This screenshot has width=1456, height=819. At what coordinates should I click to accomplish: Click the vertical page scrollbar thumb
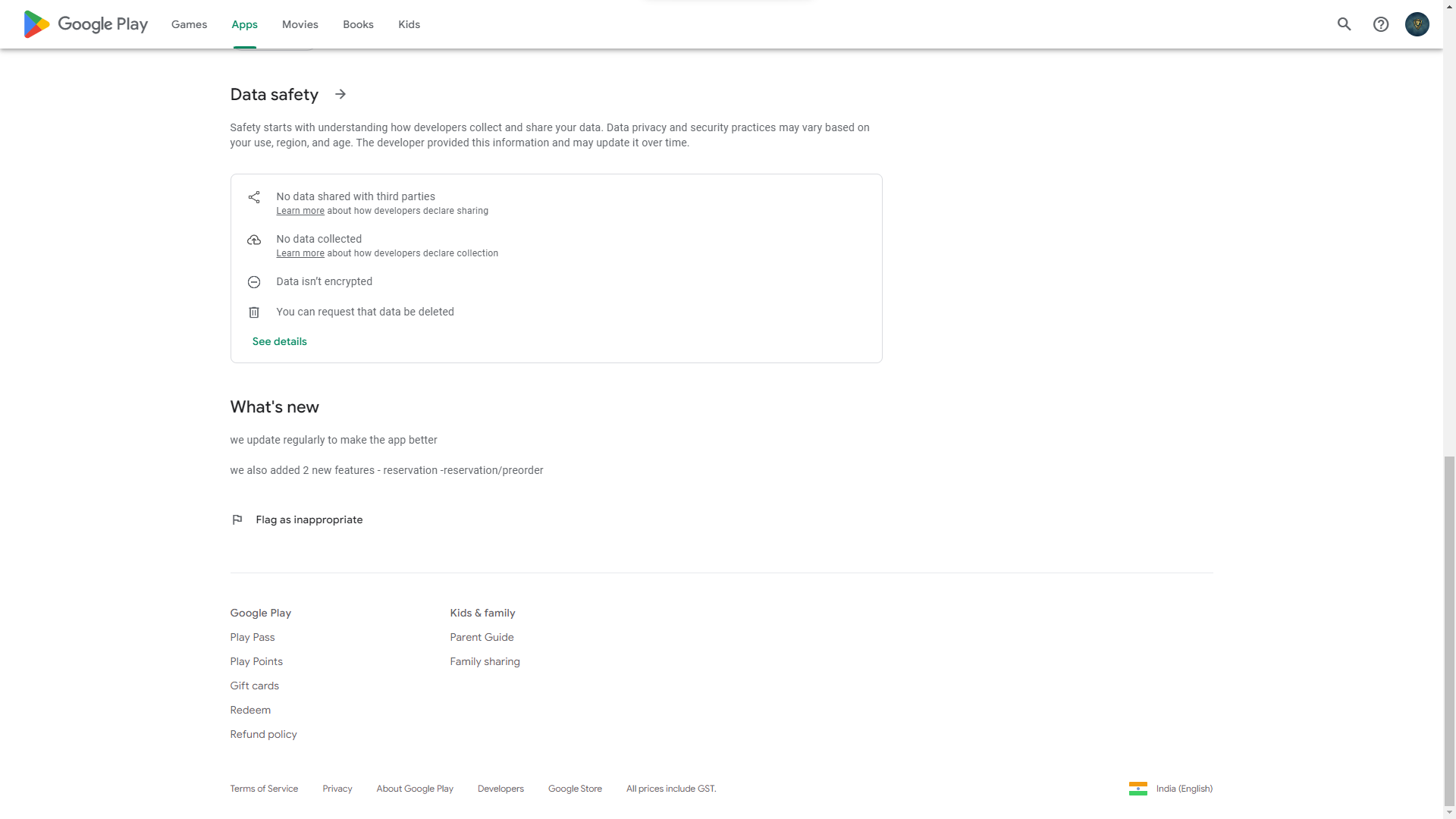pos(1449,629)
